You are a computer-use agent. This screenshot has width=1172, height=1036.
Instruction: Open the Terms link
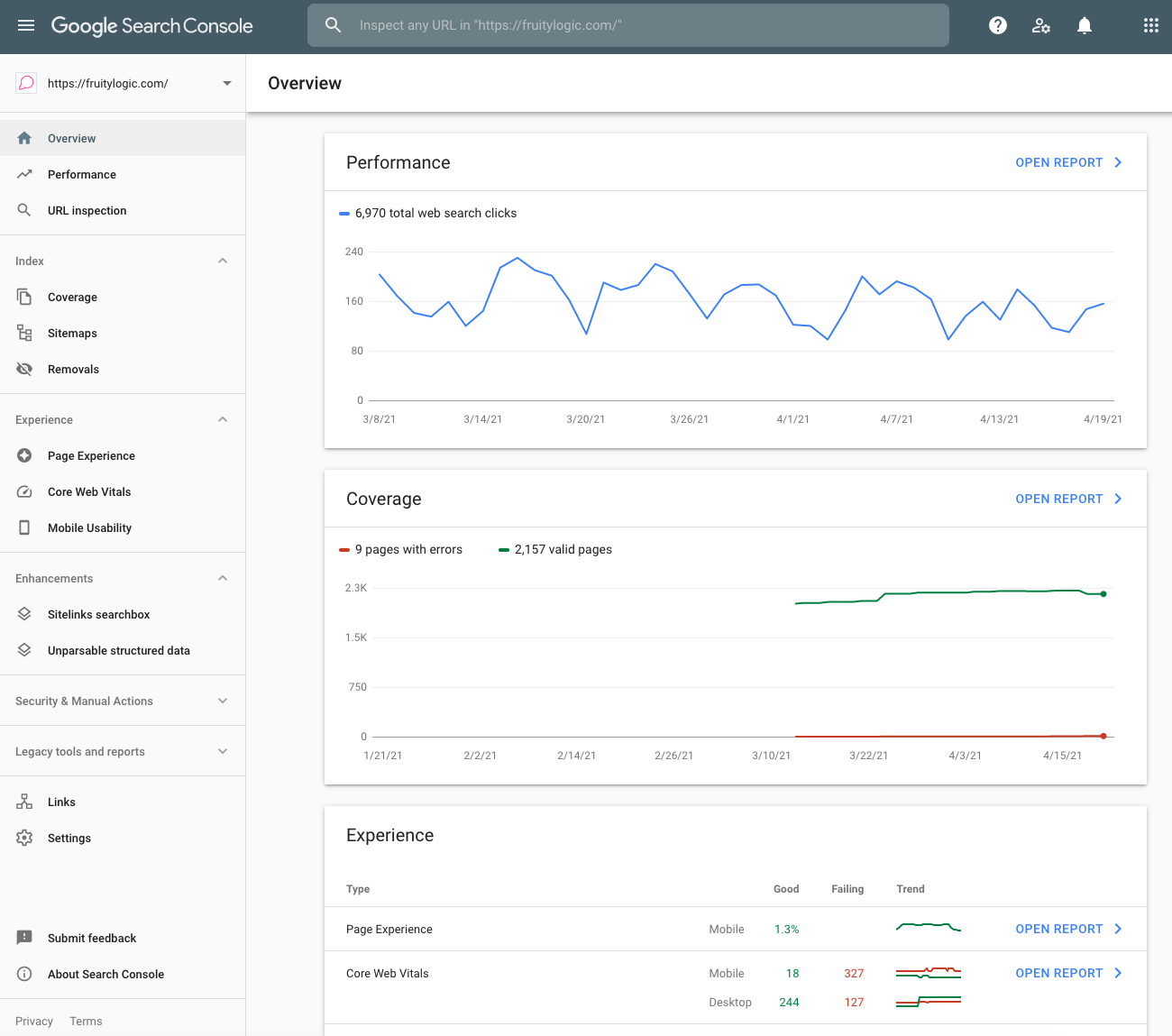[x=86, y=1021]
